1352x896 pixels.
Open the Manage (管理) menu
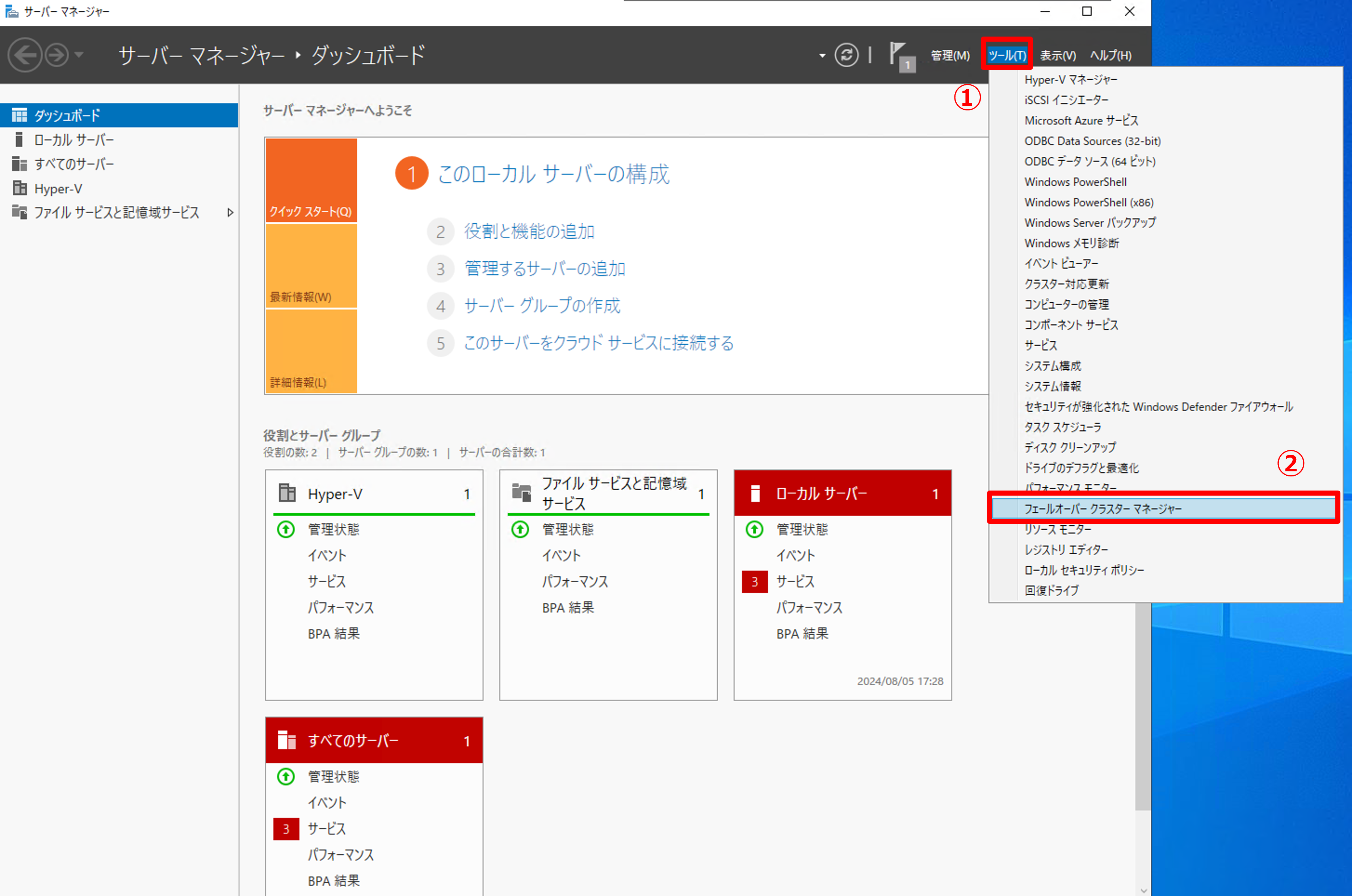tap(950, 55)
